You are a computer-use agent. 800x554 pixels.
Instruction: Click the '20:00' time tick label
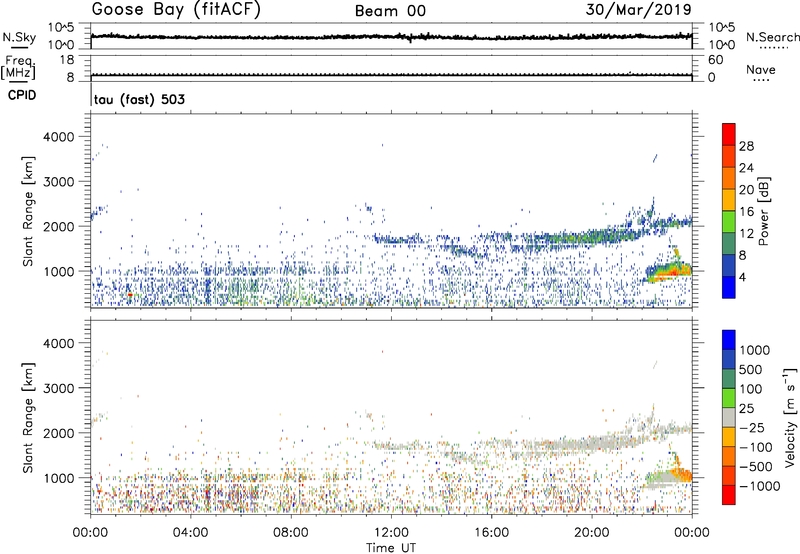(x=591, y=533)
